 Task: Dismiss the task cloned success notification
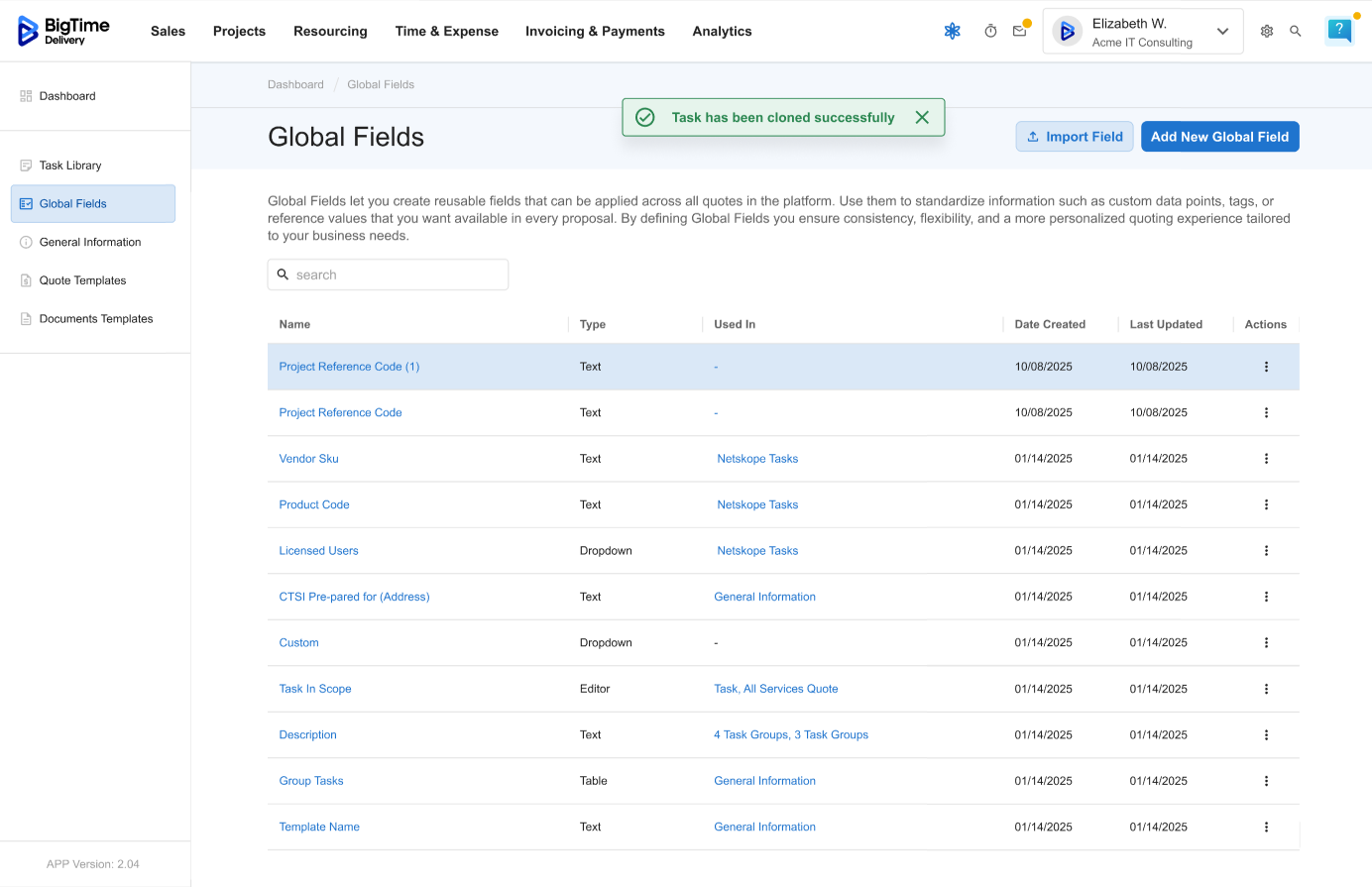click(922, 117)
